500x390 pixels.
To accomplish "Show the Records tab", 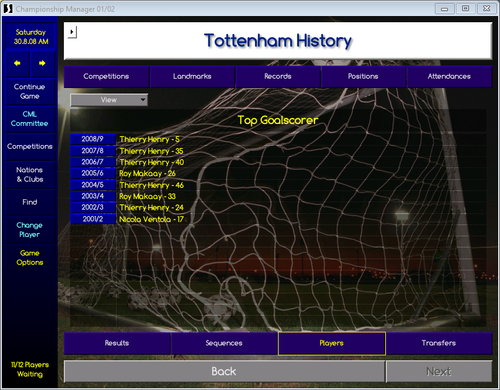I will tap(278, 76).
